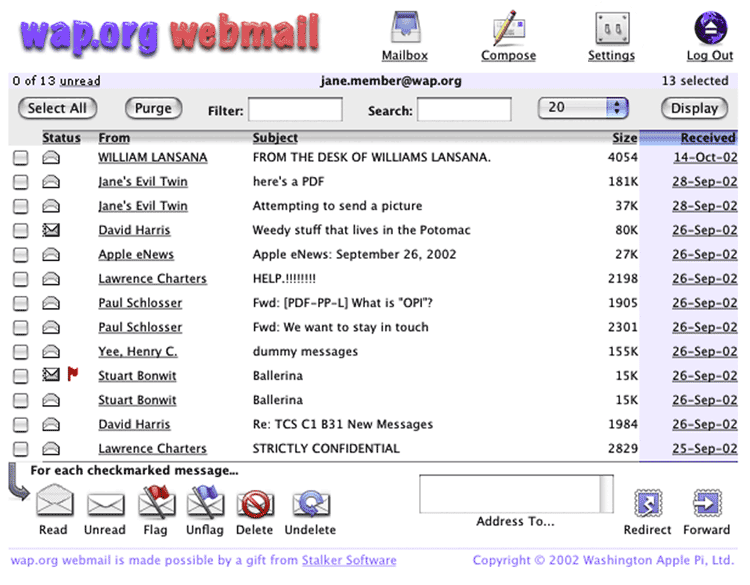Check the Apple eNews message checkbox
This screenshot has width=750, height=585.
21,255
